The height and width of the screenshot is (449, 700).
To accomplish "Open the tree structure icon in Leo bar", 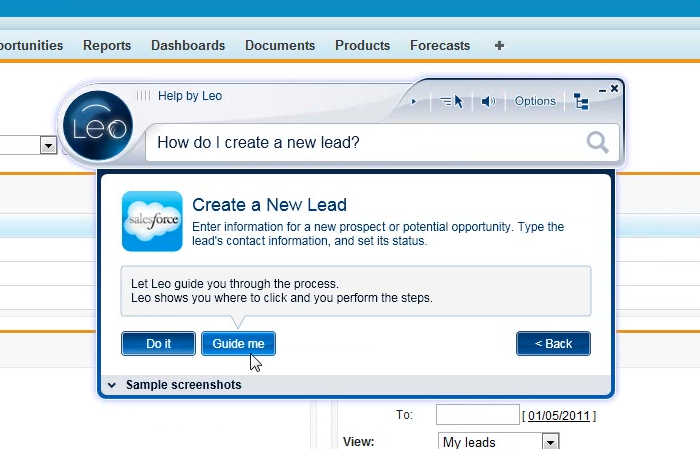I will [581, 101].
